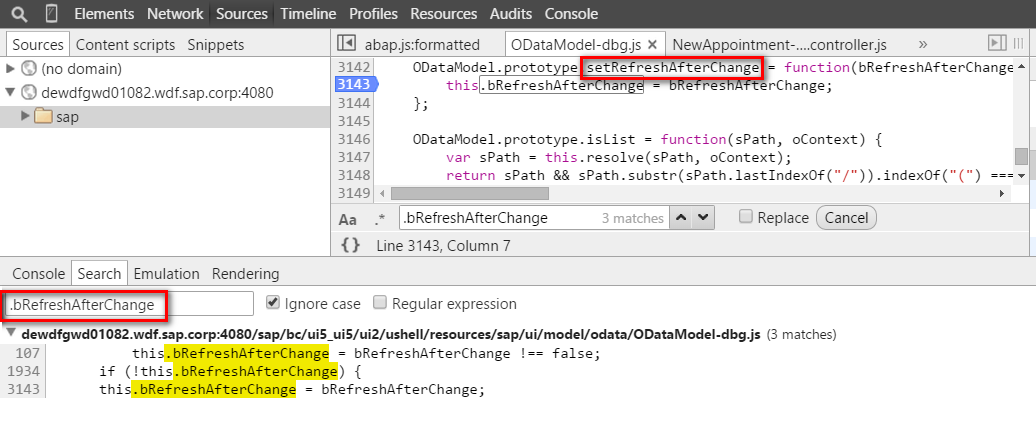The image size is (1036, 424).
Task: Open the Rendering drawer tab
Action: 245,273
